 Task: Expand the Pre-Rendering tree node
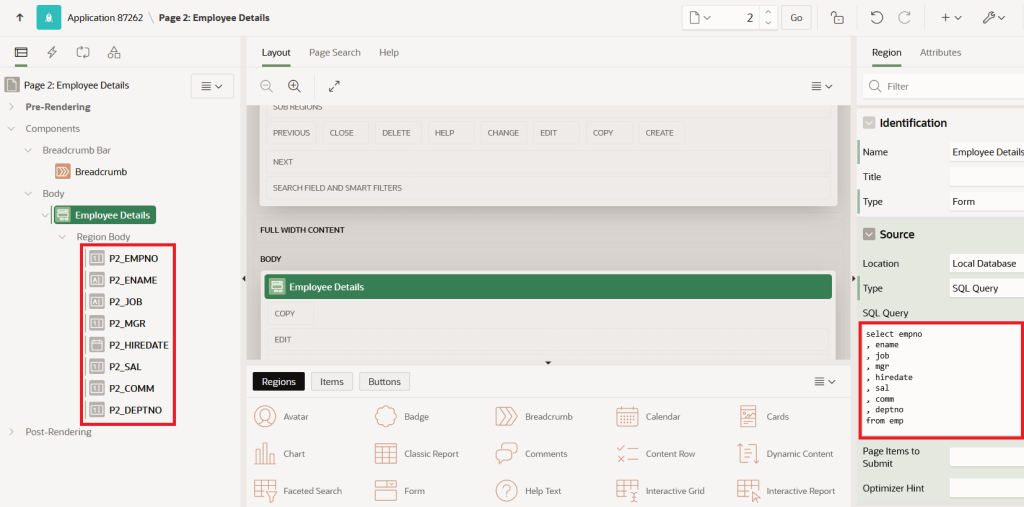click(x=11, y=106)
